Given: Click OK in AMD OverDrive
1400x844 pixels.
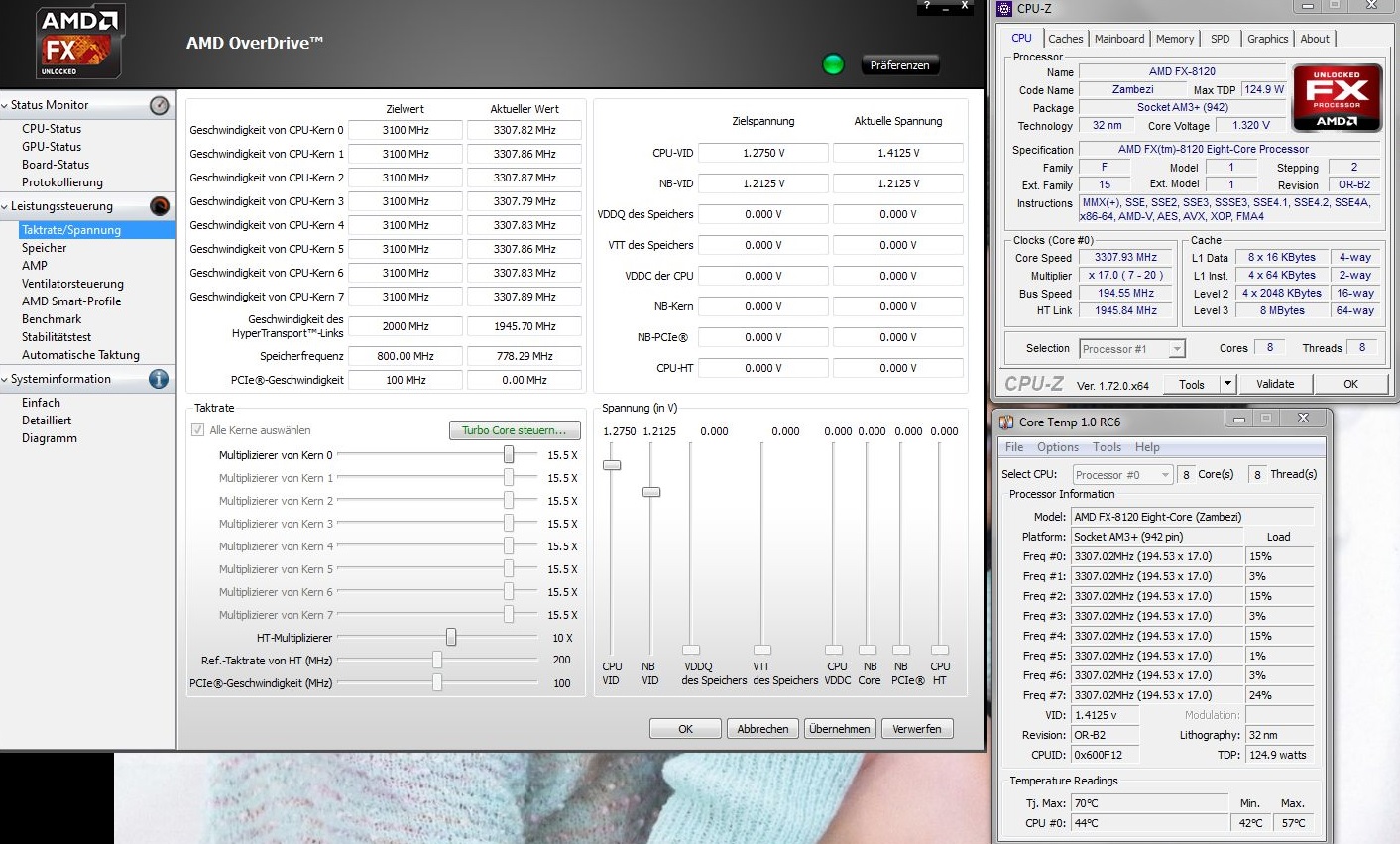Looking at the screenshot, I should click(685, 729).
